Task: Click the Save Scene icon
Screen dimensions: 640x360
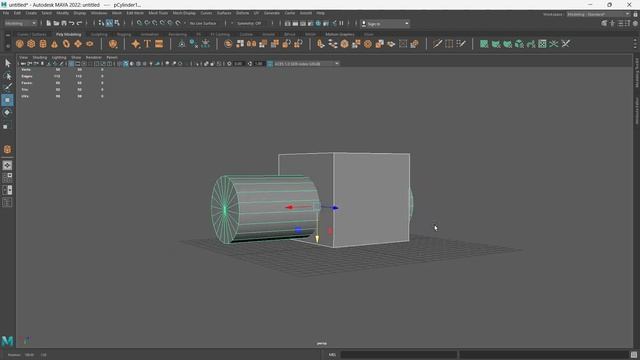Action: 64,23
